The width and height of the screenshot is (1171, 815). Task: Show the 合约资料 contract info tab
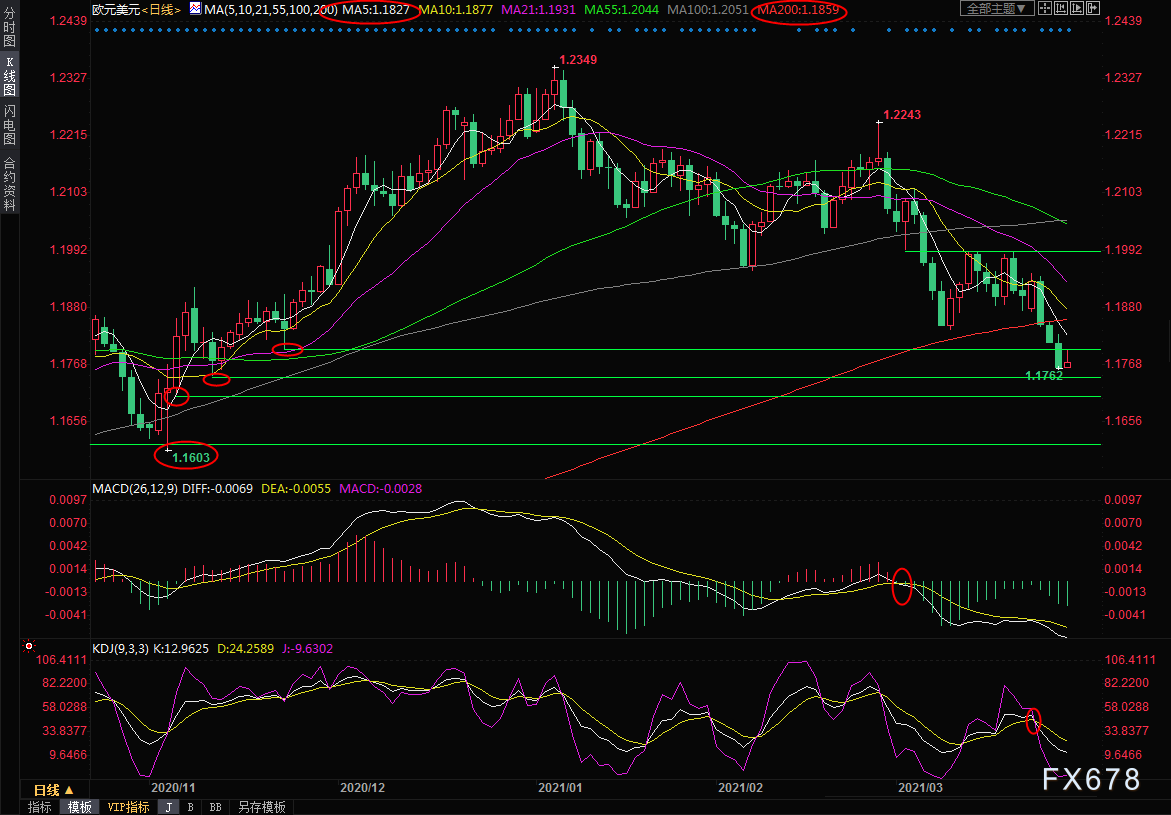click(x=9, y=184)
